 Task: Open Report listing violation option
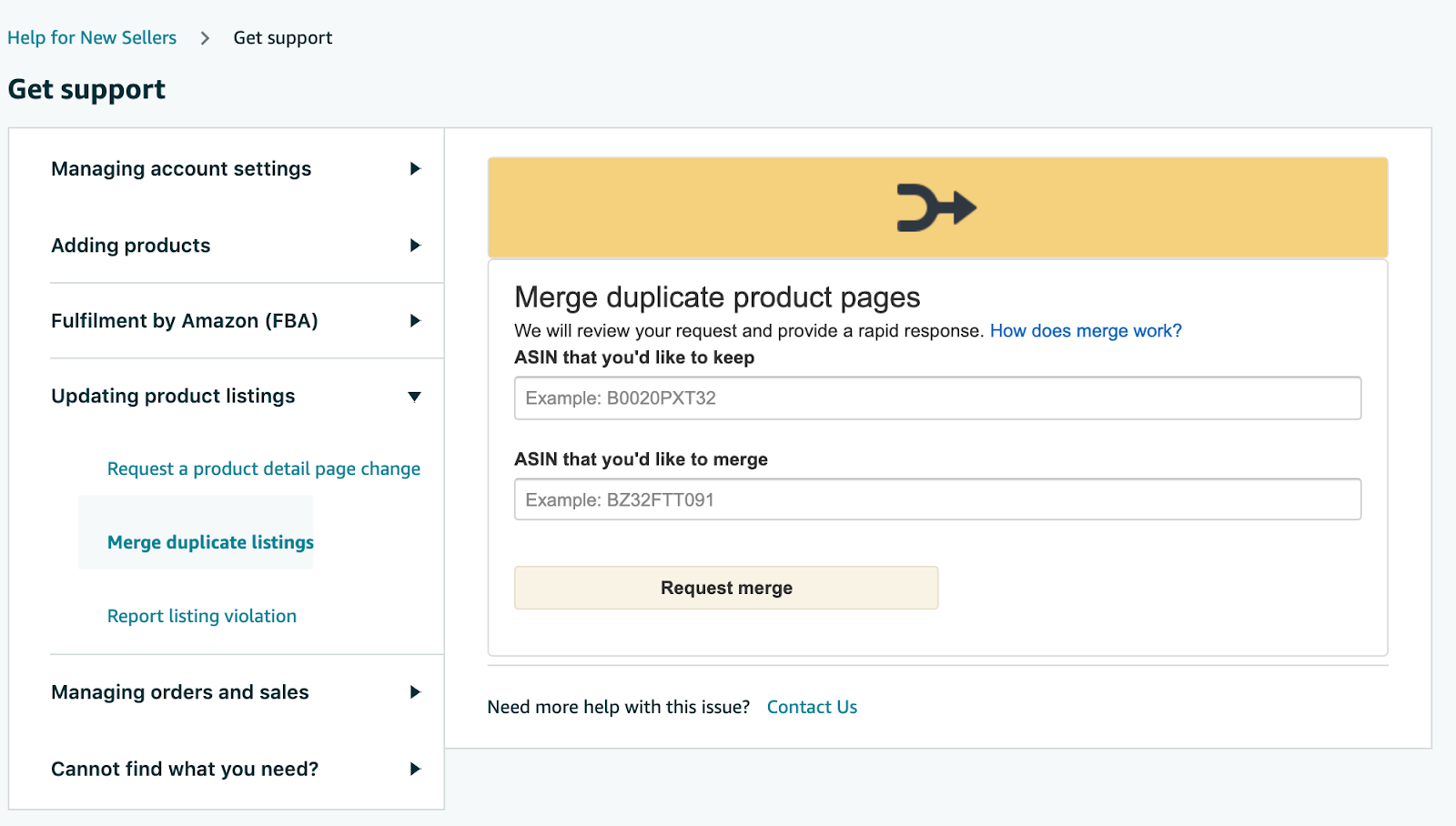click(201, 616)
